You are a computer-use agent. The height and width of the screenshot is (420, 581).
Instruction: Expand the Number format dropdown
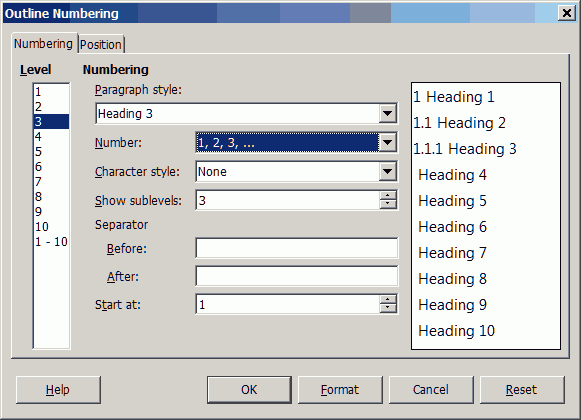pyautogui.click(x=388, y=142)
